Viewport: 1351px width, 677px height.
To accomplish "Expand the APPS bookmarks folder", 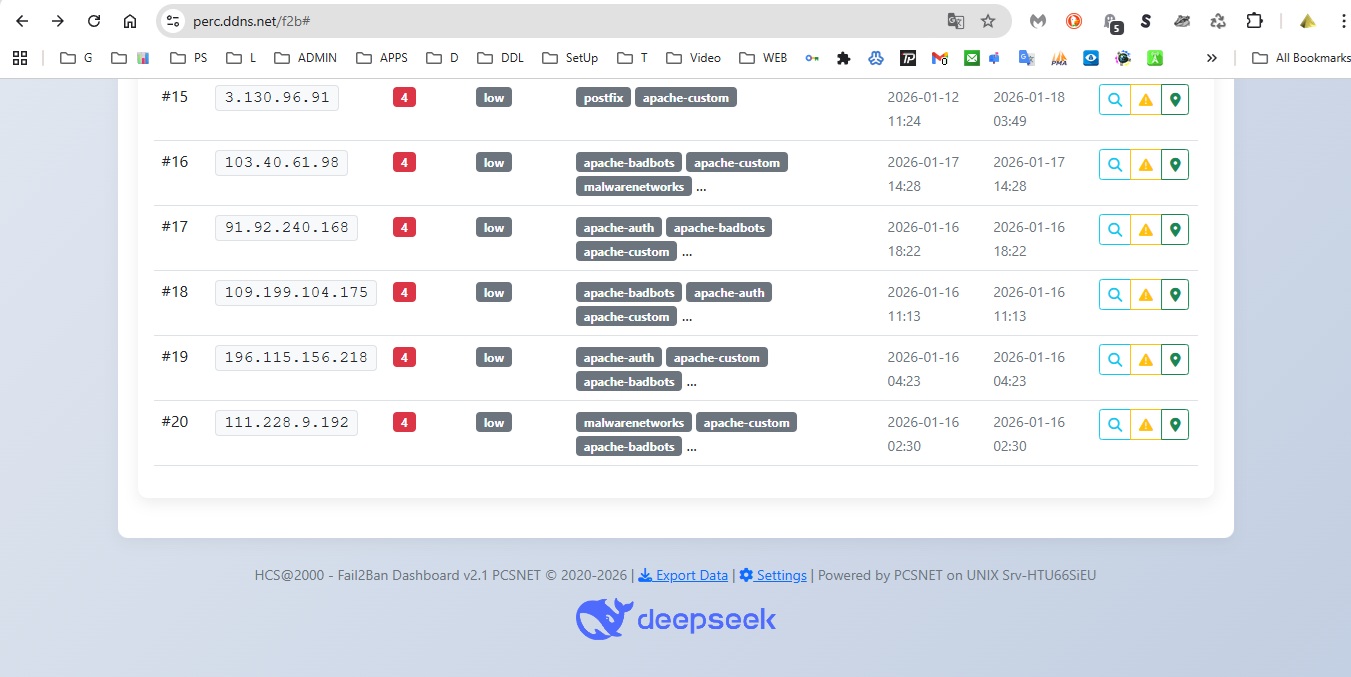I will pyautogui.click(x=382, y=58).
